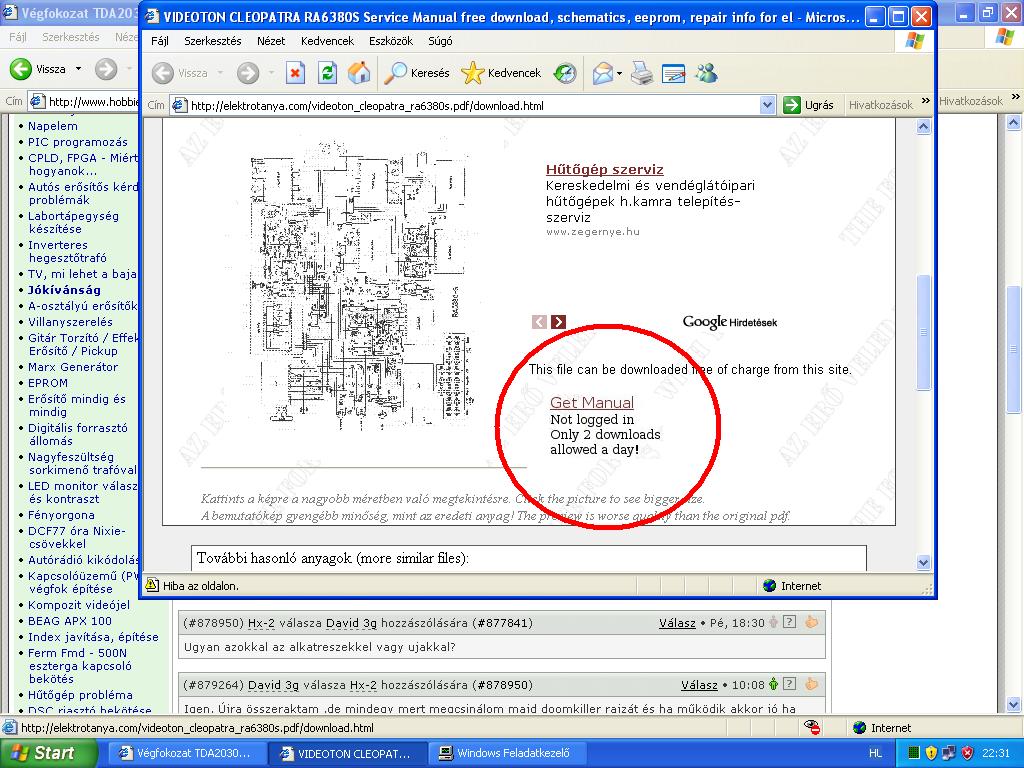The height and width of the screenshot is (768, 1024).
Task: Switch to Windows Feladatkezelő taskbar button
Action: (x=507, y=753)
